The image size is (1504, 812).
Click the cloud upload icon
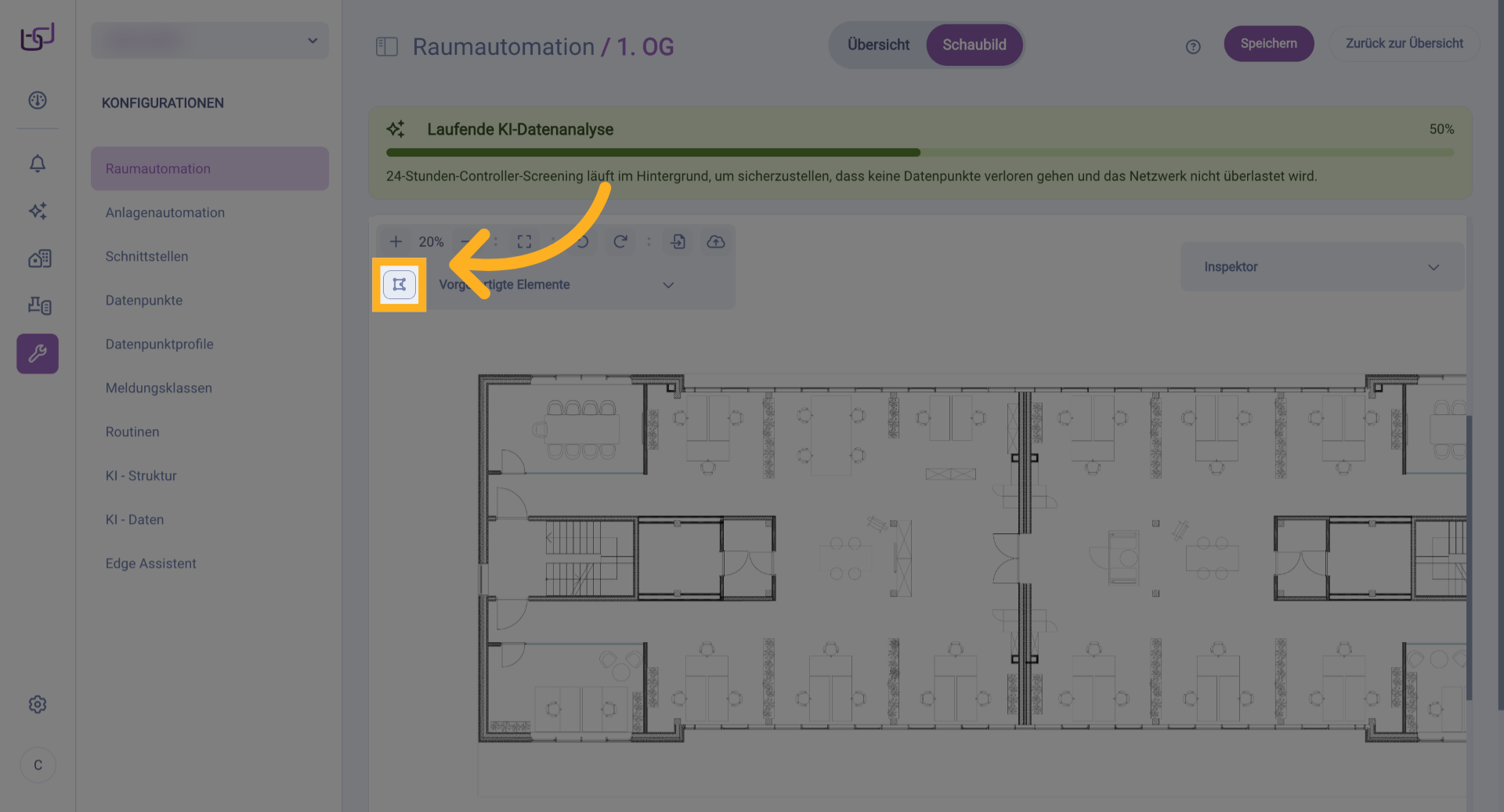tap(716, 242)
